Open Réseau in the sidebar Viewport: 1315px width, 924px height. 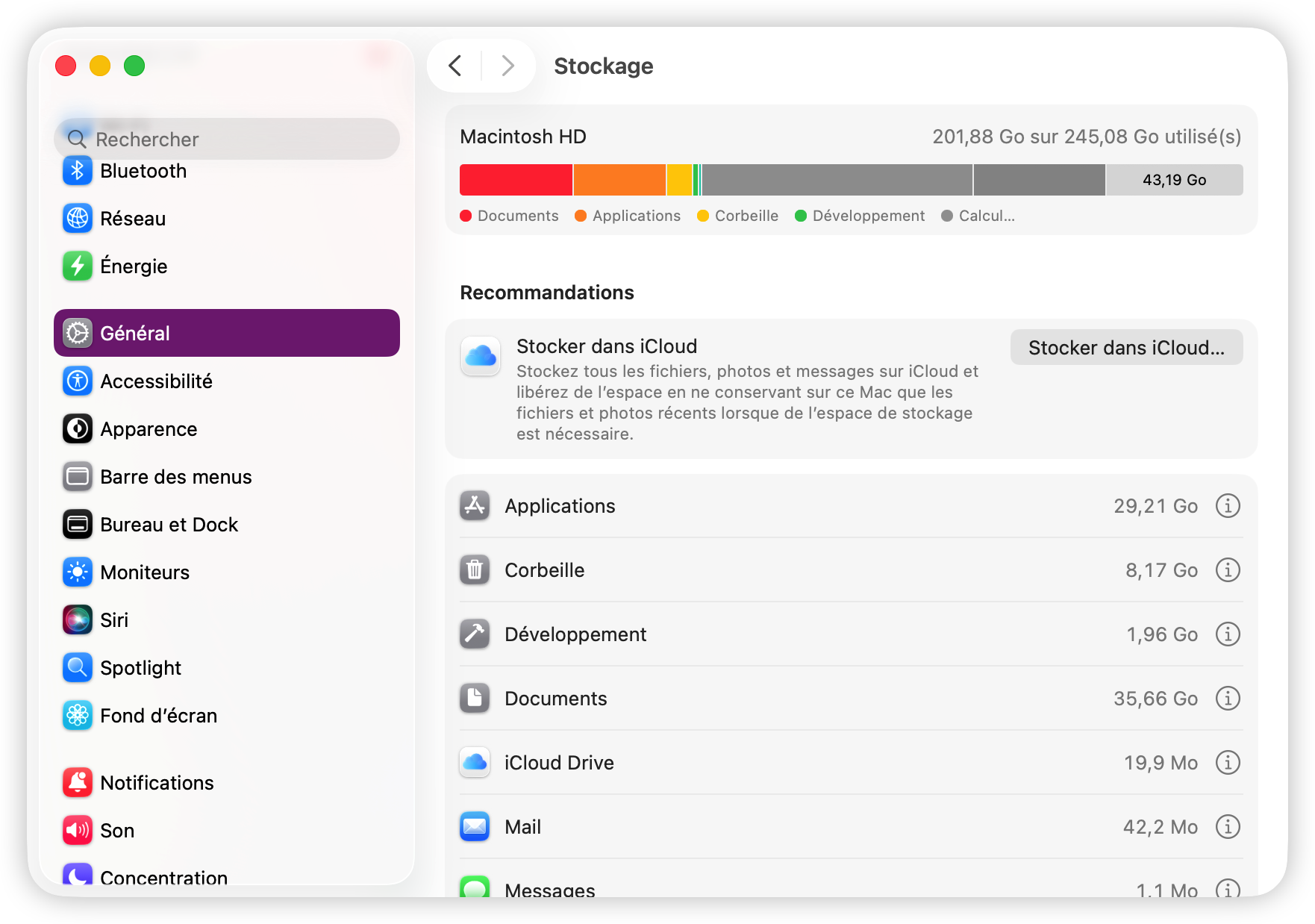[227, 219]
